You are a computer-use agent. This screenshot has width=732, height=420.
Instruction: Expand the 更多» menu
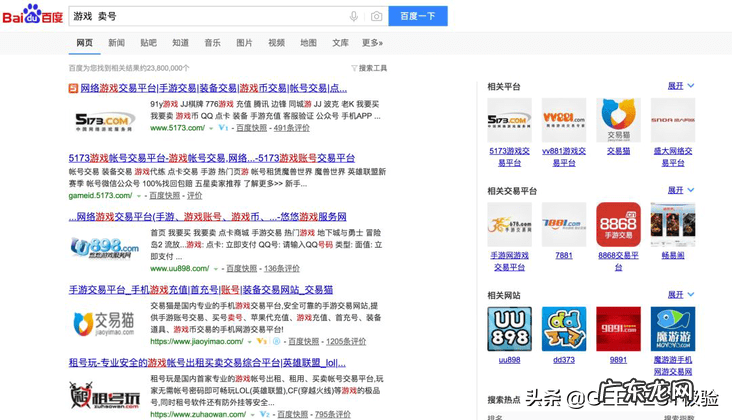373,43
